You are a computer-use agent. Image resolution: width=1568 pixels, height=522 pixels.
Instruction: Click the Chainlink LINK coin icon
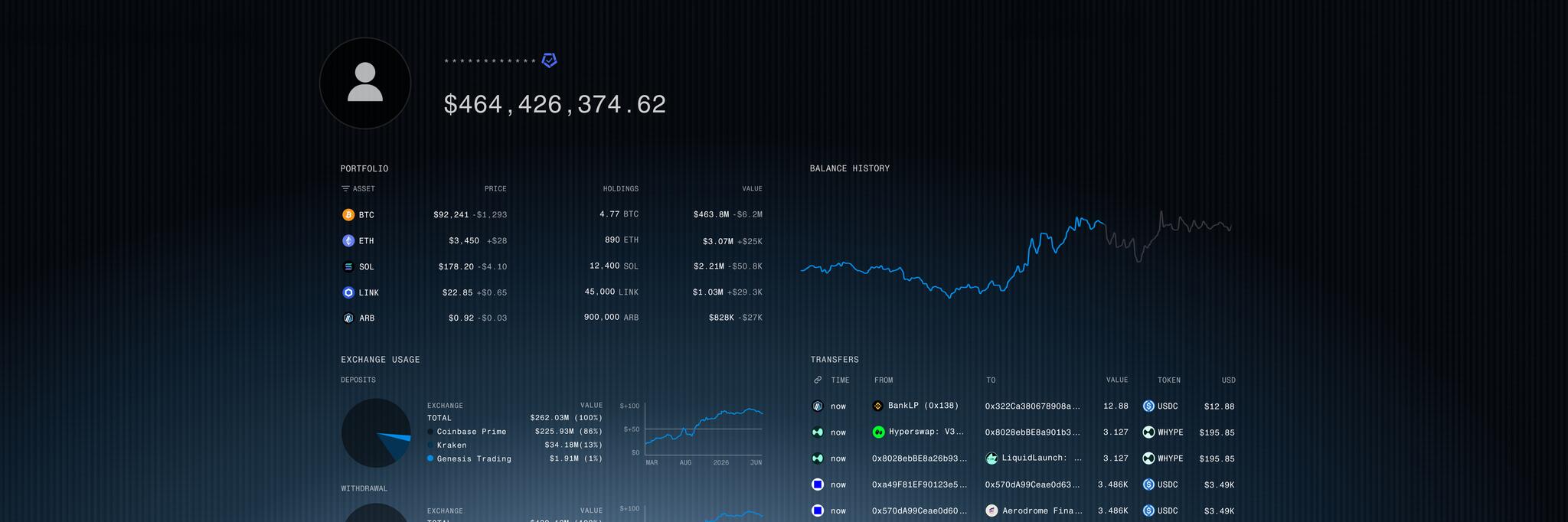click(x=348, y=292)
